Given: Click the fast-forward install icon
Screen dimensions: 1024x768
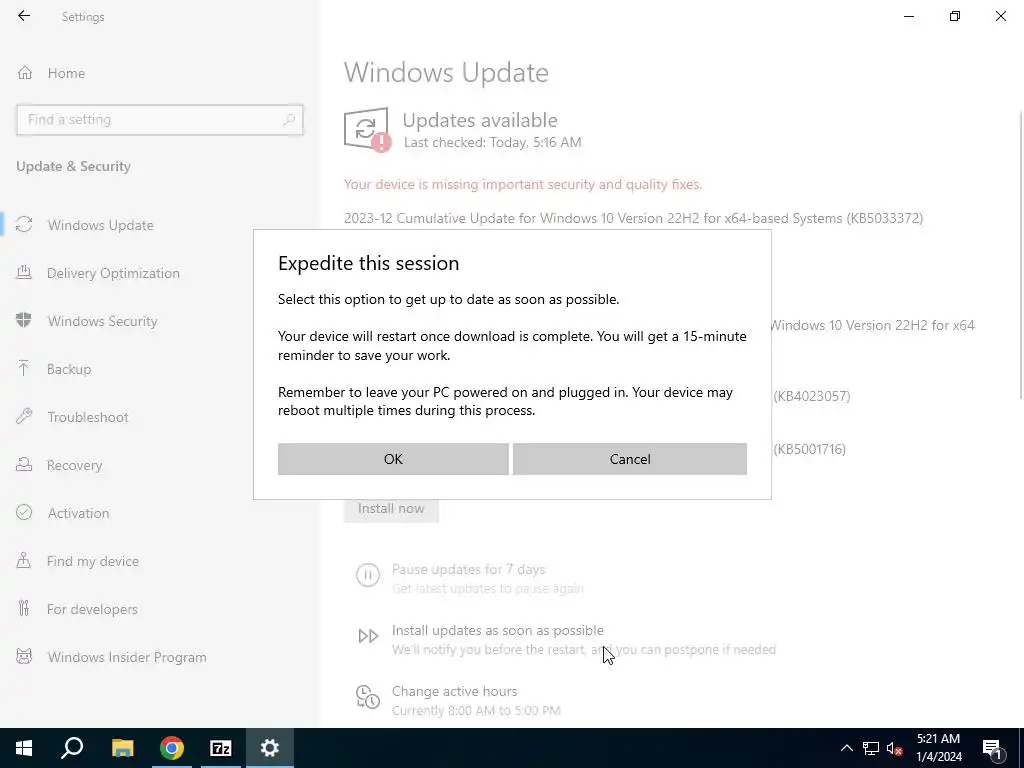Looking at the screenshot, I should (x=368, y=636).
